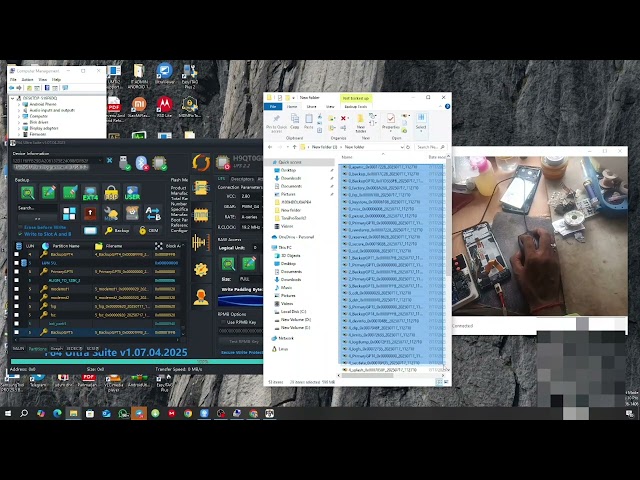Image resolution: width=640 pixels, height=480 pixels.
Task: Click the red Delete X in Explorer ribbon
Action: coord(343,118)
